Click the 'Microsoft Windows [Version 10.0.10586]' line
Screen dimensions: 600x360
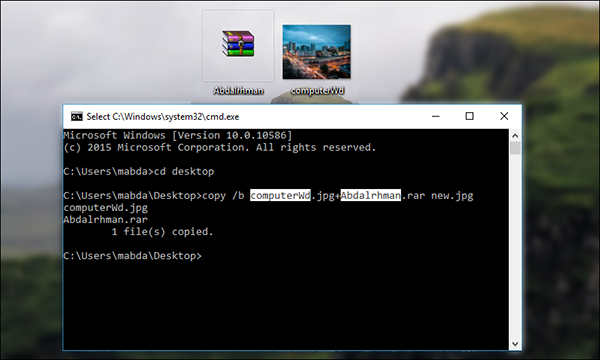[x=178, y=135]
